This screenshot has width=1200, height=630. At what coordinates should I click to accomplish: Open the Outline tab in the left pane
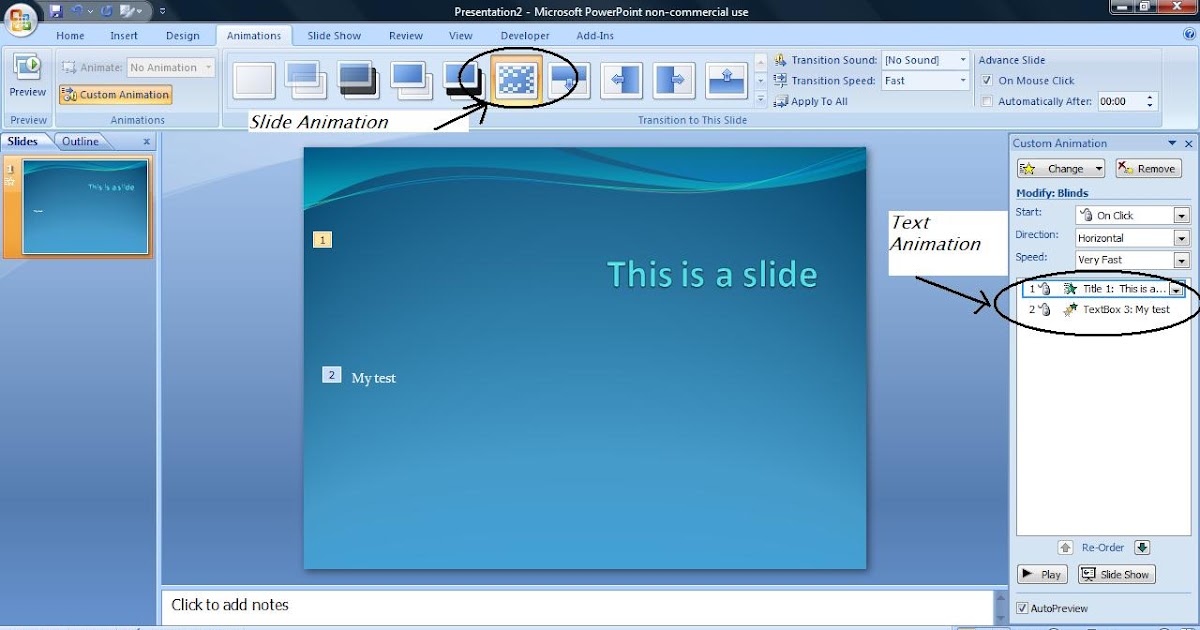(80, 141)
